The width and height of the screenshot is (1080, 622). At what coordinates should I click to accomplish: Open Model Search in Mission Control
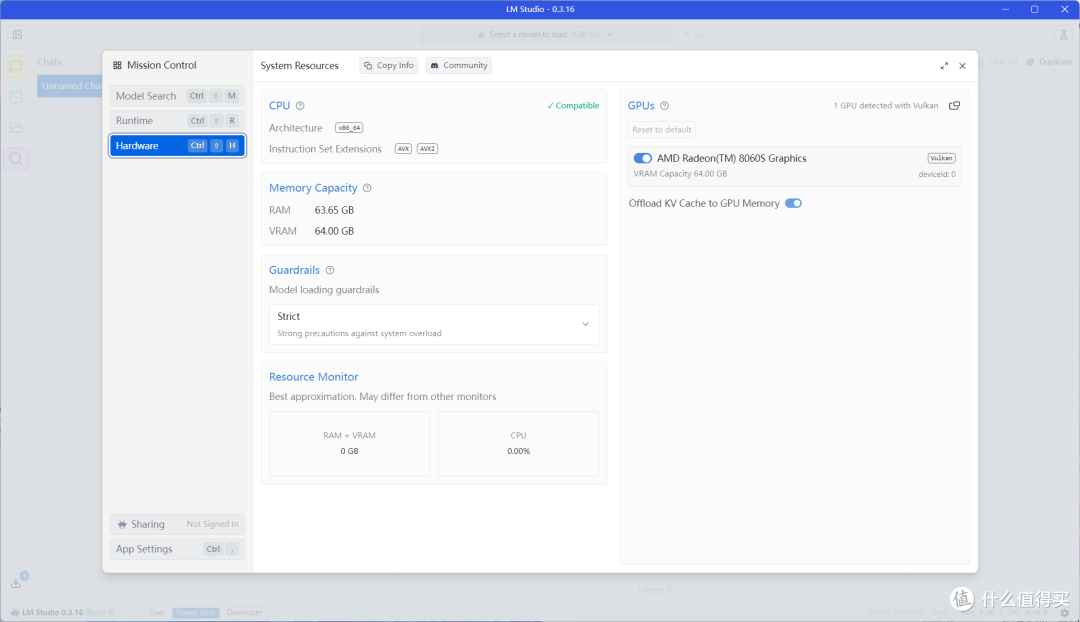(x=177, y=96)
